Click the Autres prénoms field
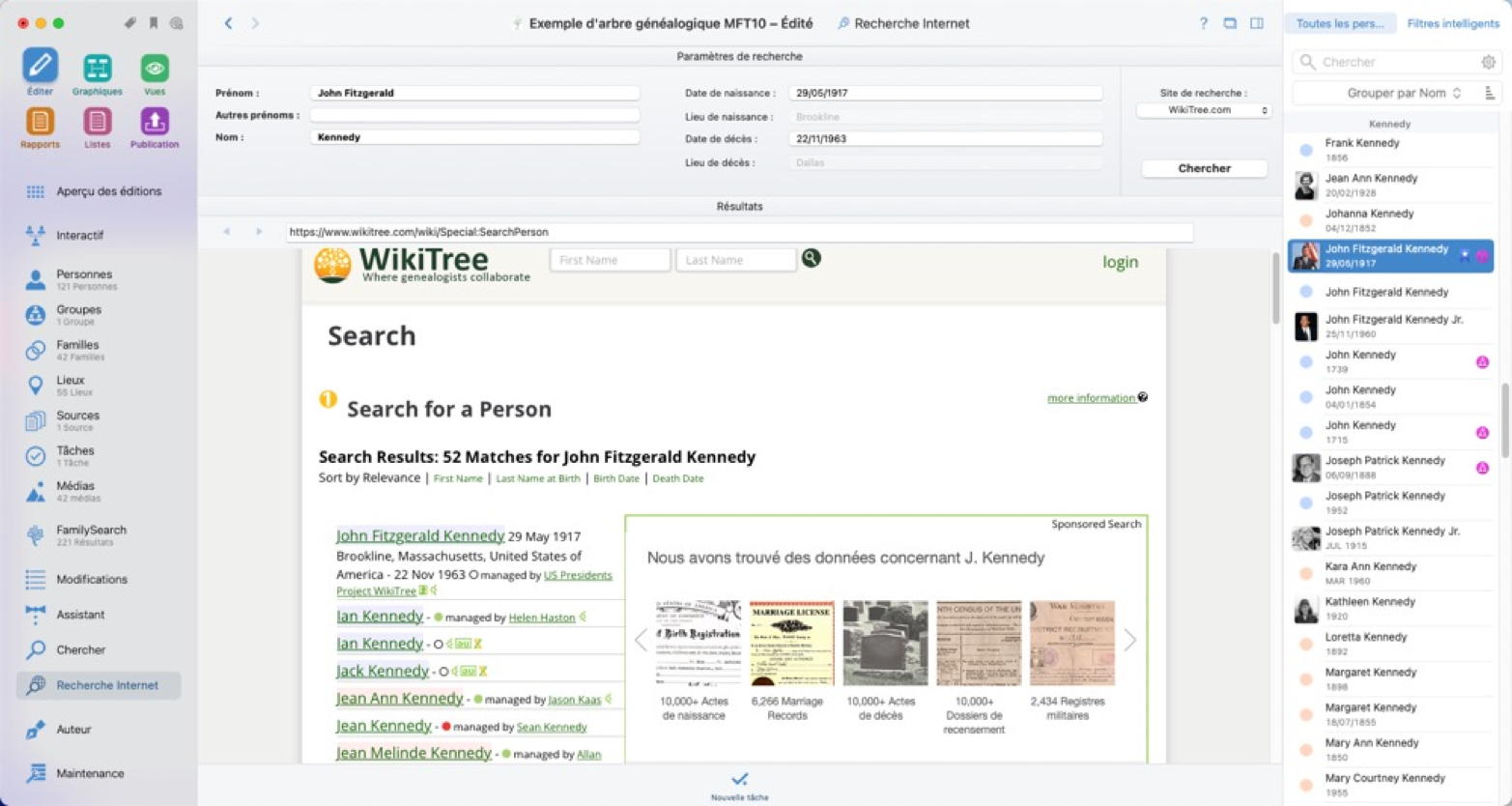The image size is (1512, 806). pos(474,115)
